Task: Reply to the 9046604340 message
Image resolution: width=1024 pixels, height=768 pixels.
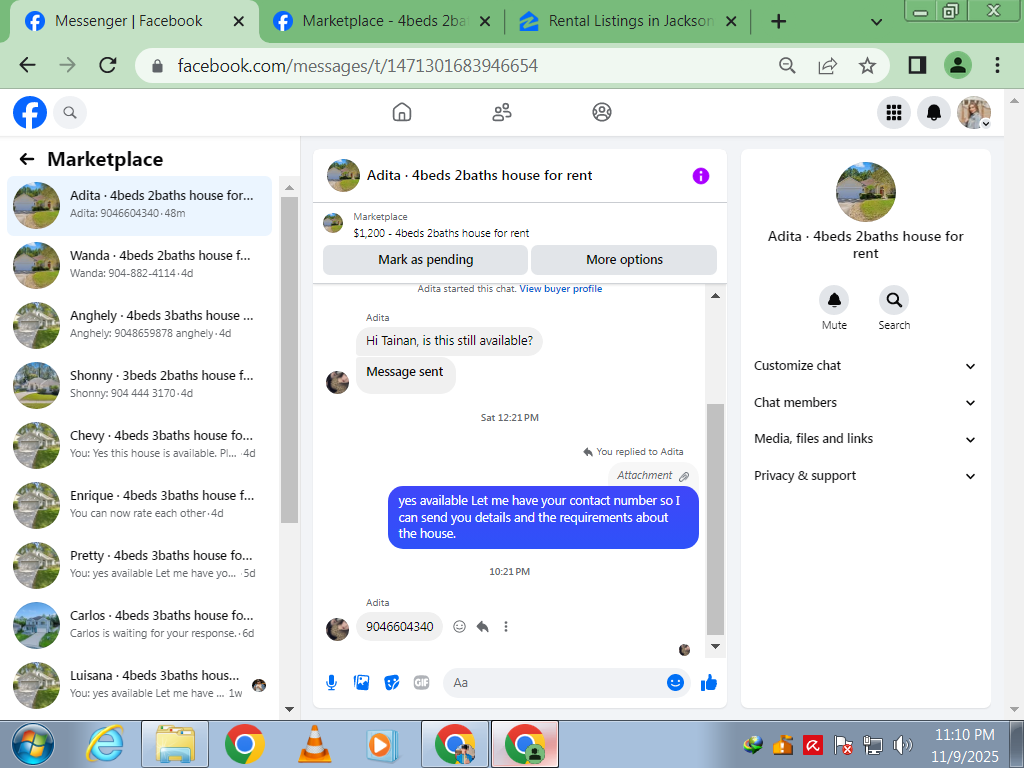Action: click(x=483, y=627)
